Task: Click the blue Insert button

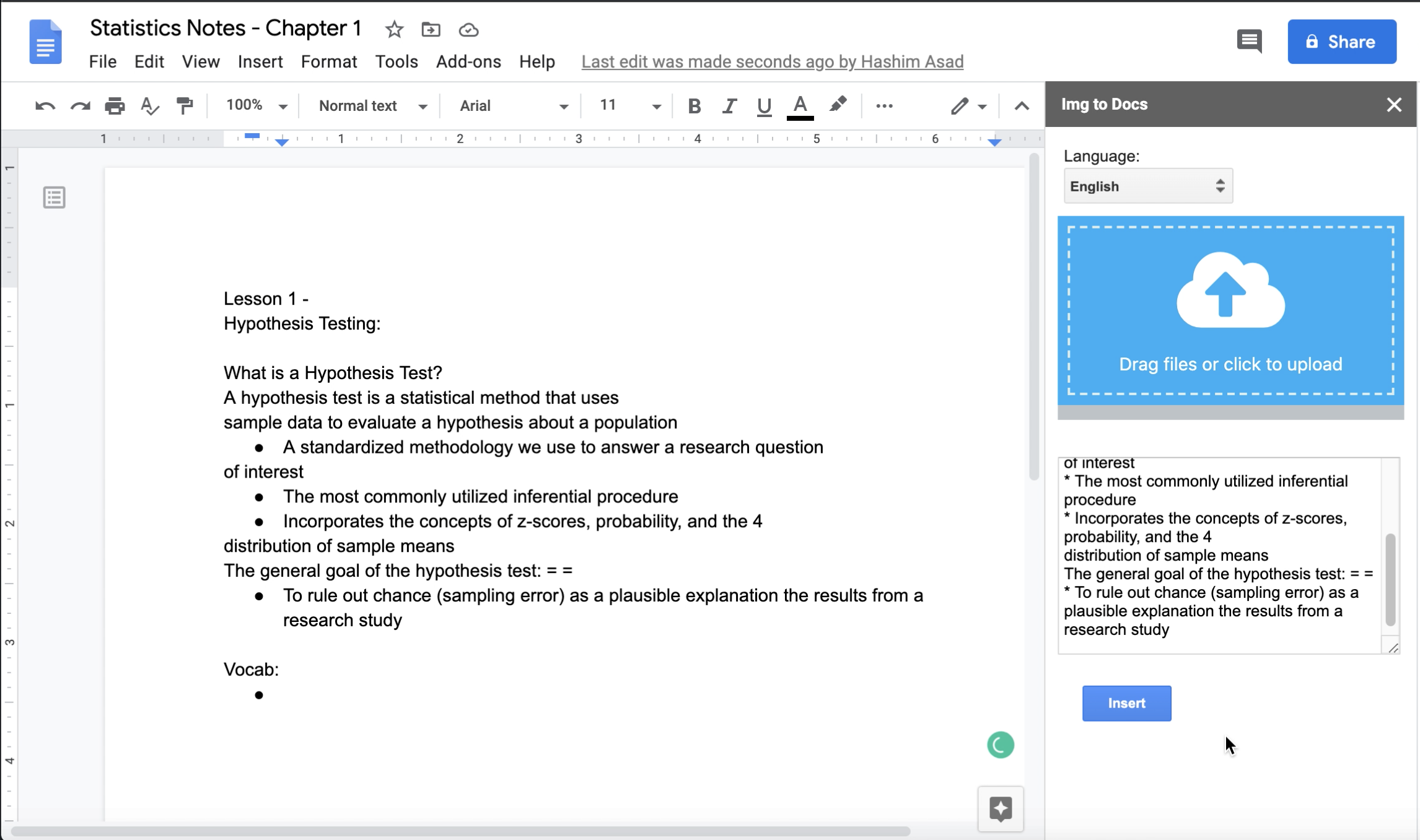Action: (1126, 703)
